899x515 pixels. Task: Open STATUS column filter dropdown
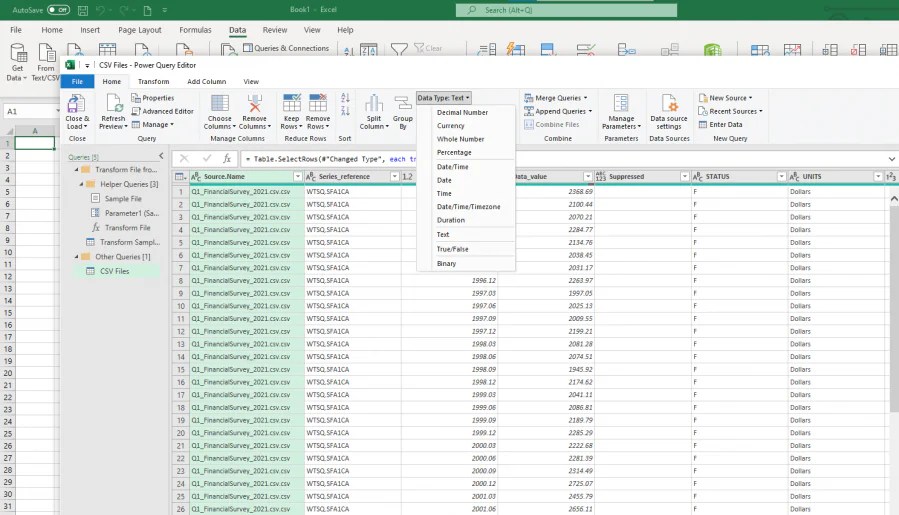coord(781,177)
